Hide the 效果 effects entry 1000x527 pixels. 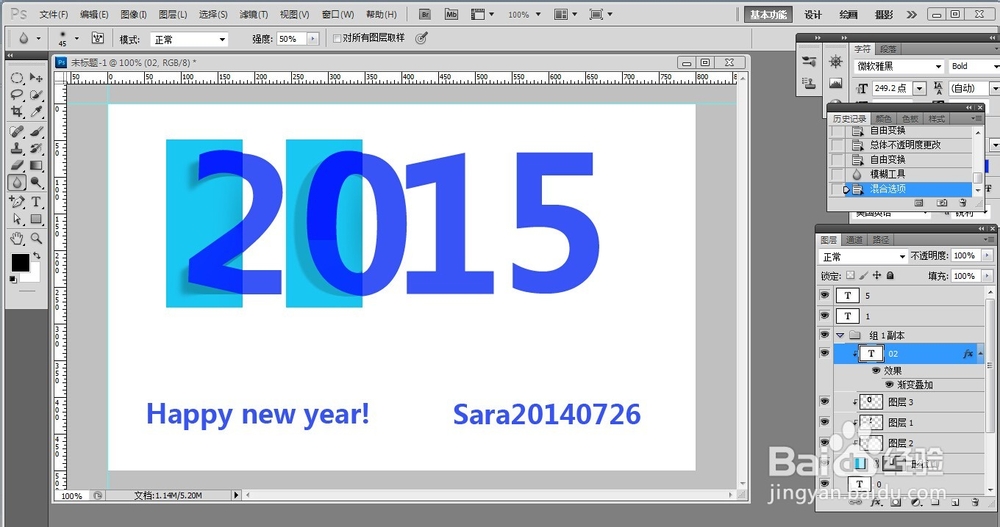tap(876, 371)
